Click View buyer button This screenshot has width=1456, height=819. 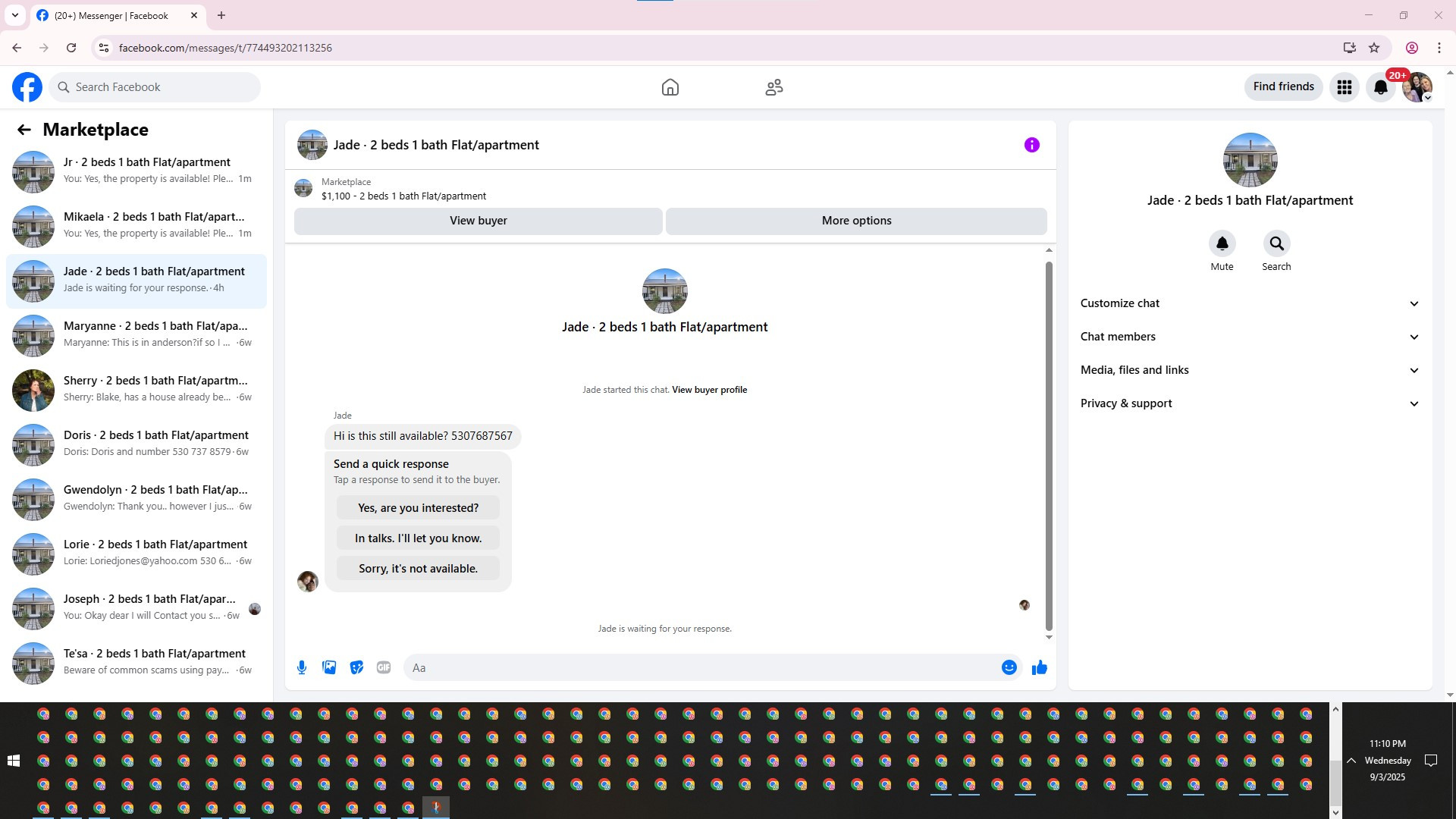(x=478, y=221)
